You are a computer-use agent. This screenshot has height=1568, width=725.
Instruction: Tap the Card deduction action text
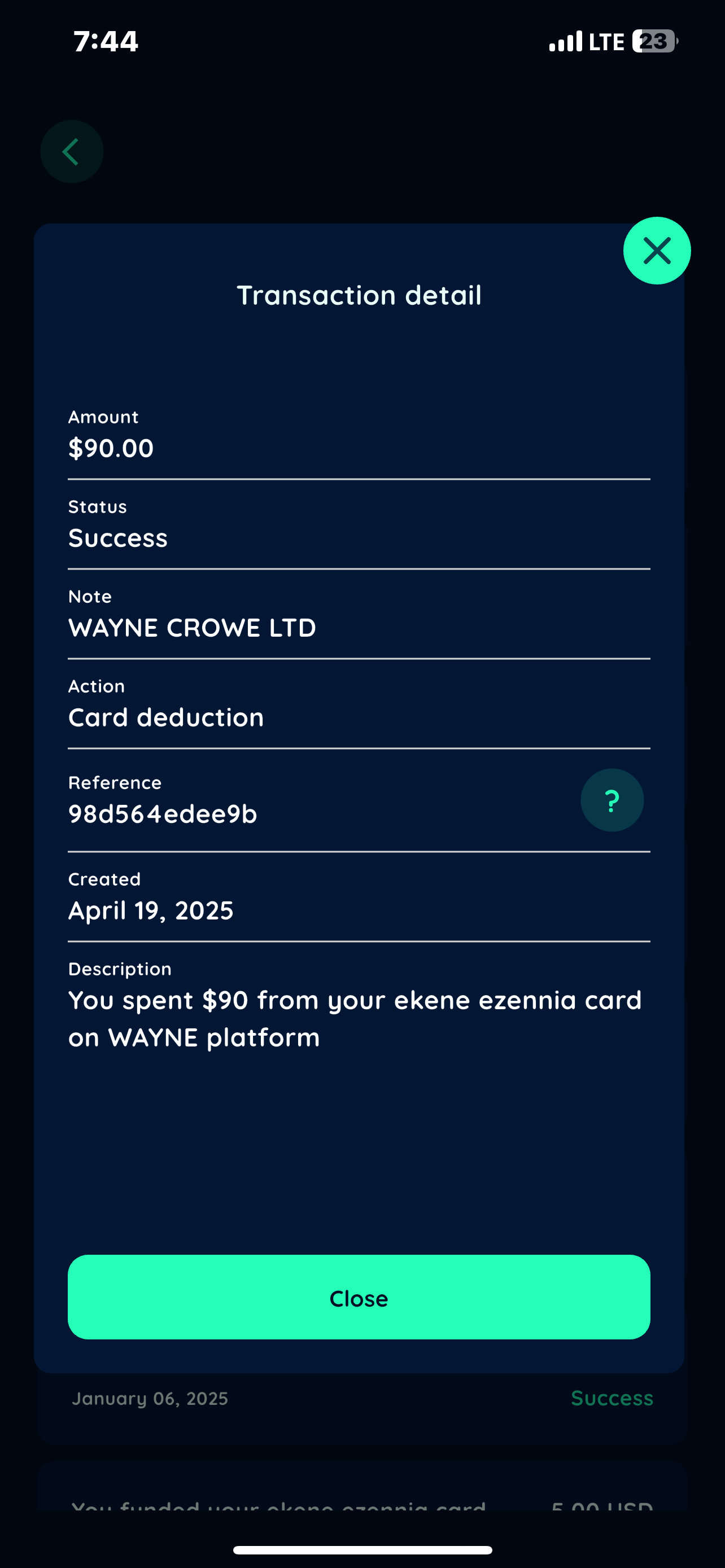point(165,717)
